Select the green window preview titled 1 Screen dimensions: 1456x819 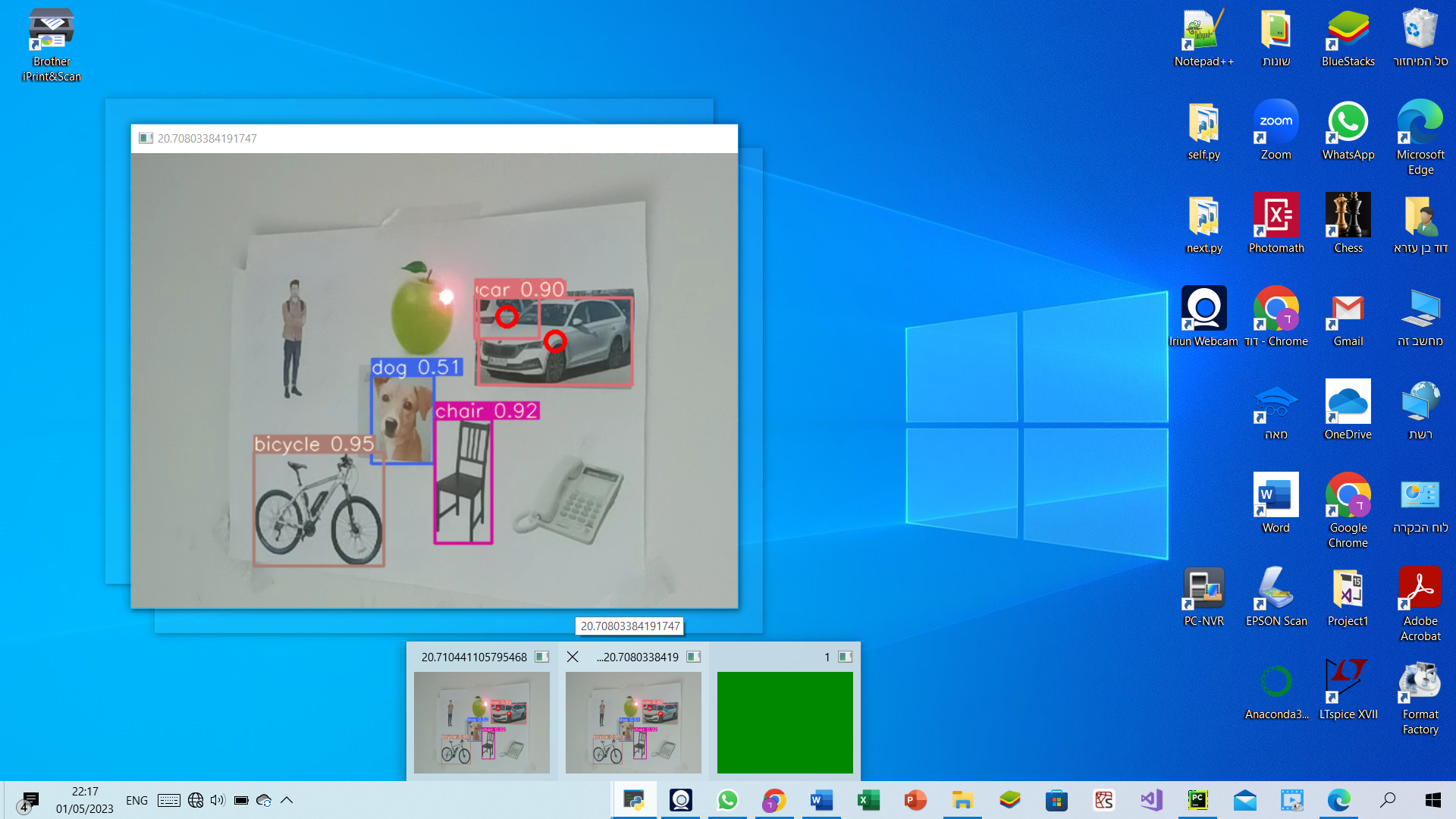785,722
